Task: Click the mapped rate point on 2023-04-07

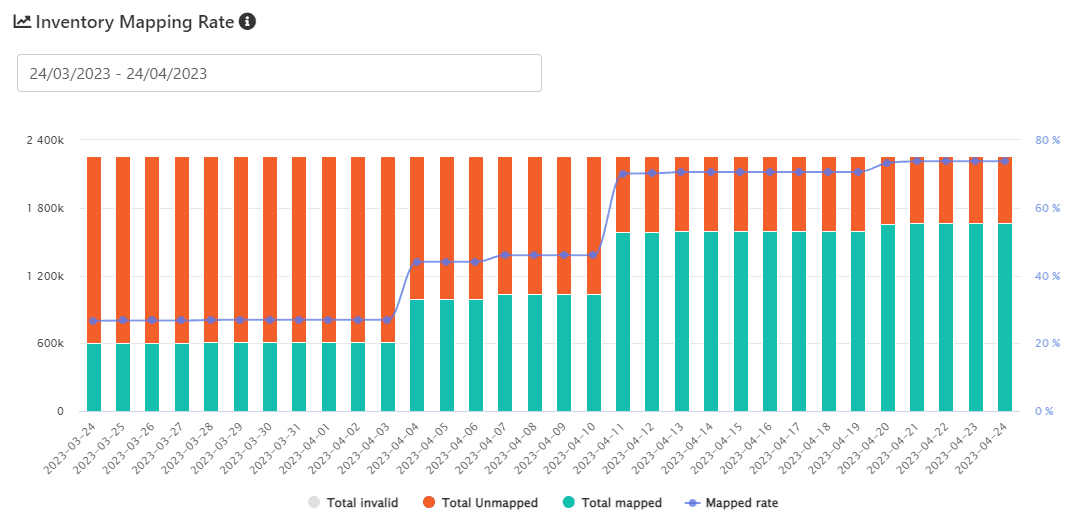Action: point(505,255)
